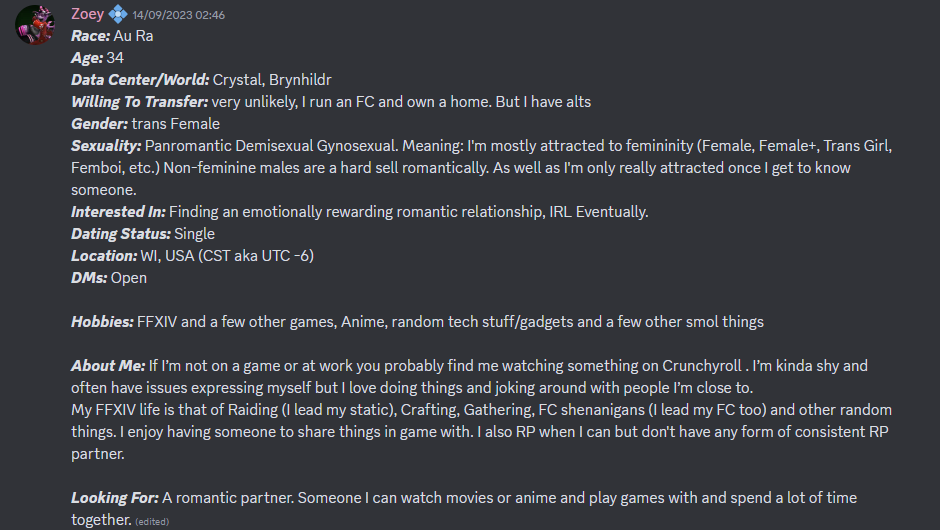Viewport: 940px width, 530px height.
Task: Click the "Willing To Transfer:" label
Action: point(139,102)
